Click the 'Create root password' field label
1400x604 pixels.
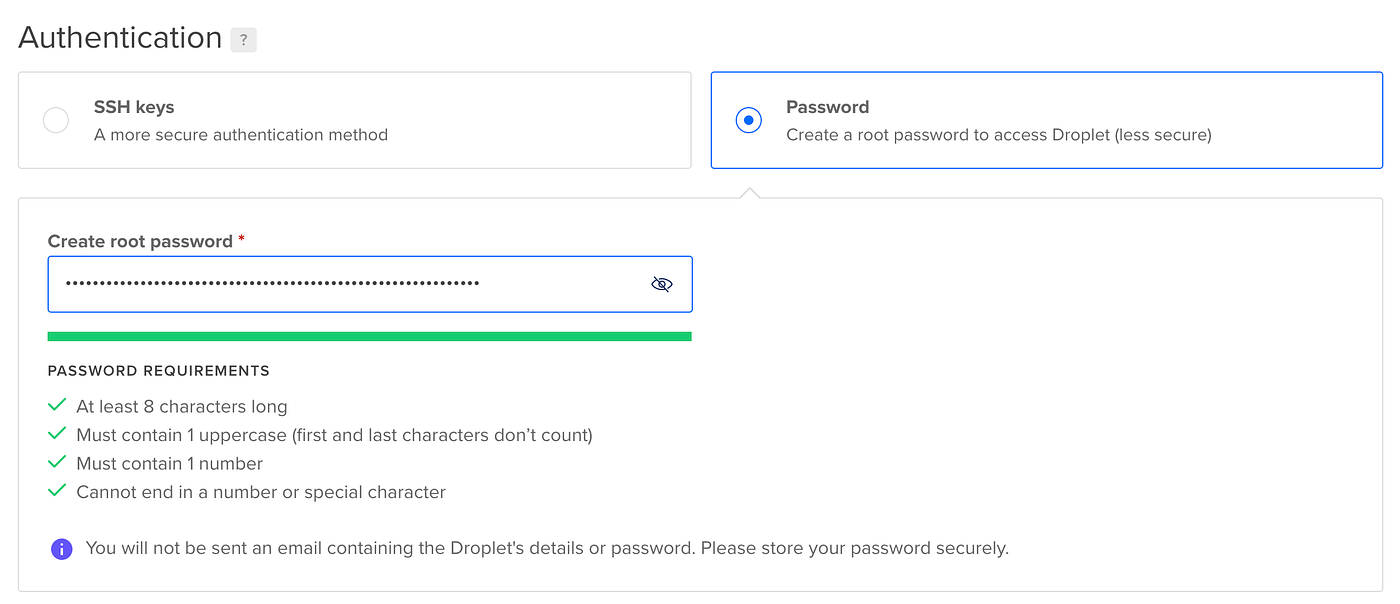(x=139, y=241)
